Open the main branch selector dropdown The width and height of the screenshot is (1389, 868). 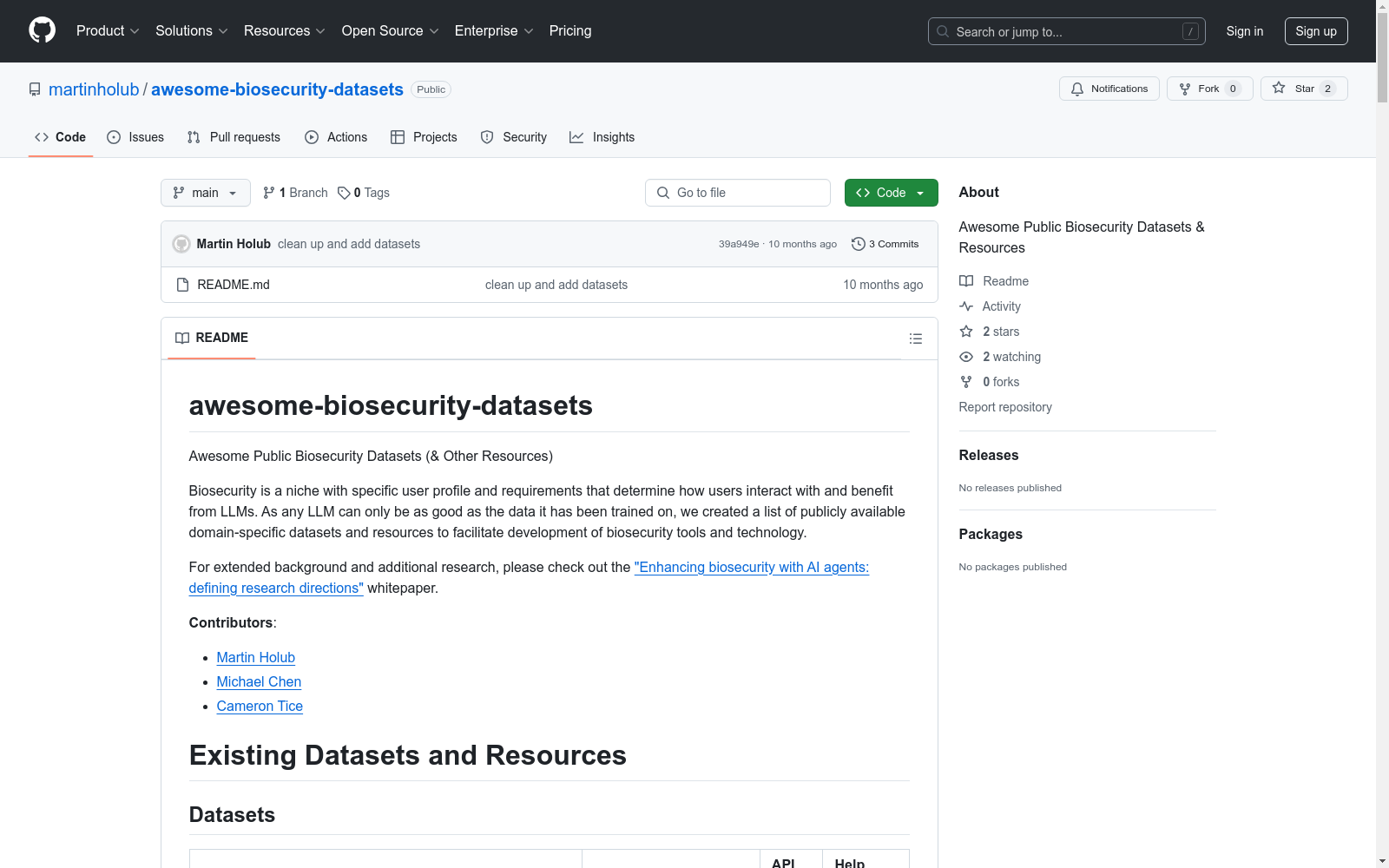tap(205, 193)
